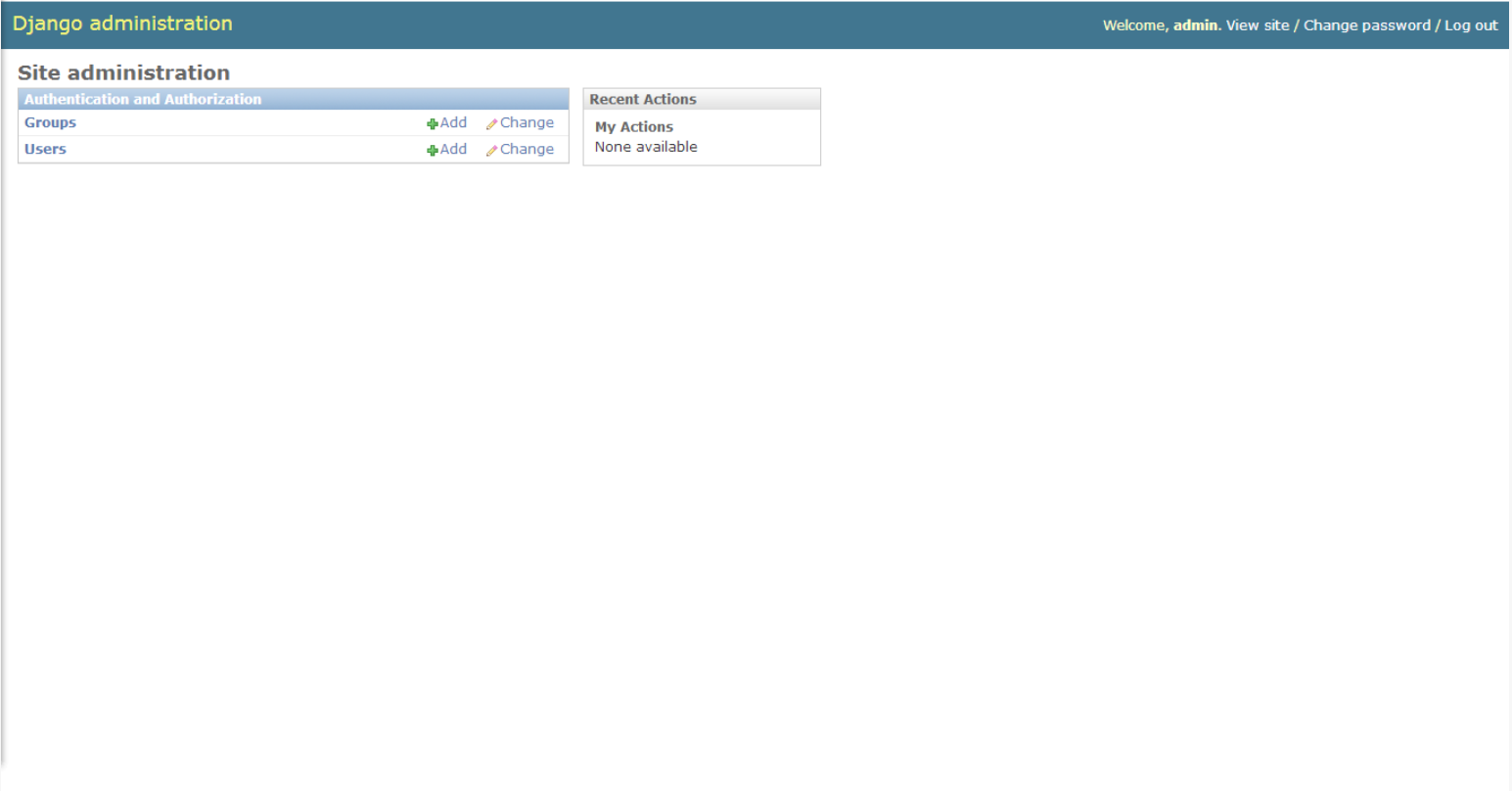
Task: Open the Groups model link
Action: (x=50, y=122)
